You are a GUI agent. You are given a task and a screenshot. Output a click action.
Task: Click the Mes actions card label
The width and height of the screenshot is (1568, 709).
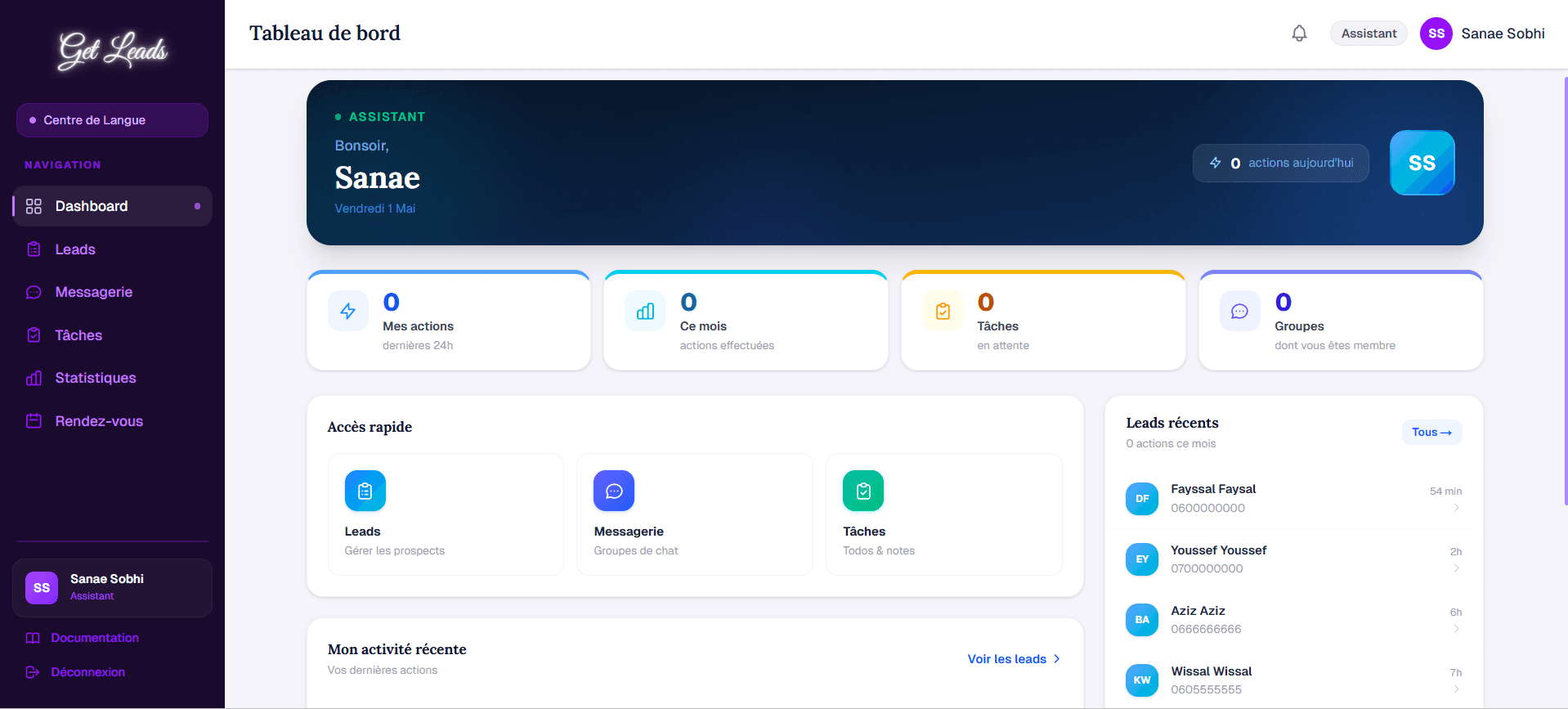[418, 326]
